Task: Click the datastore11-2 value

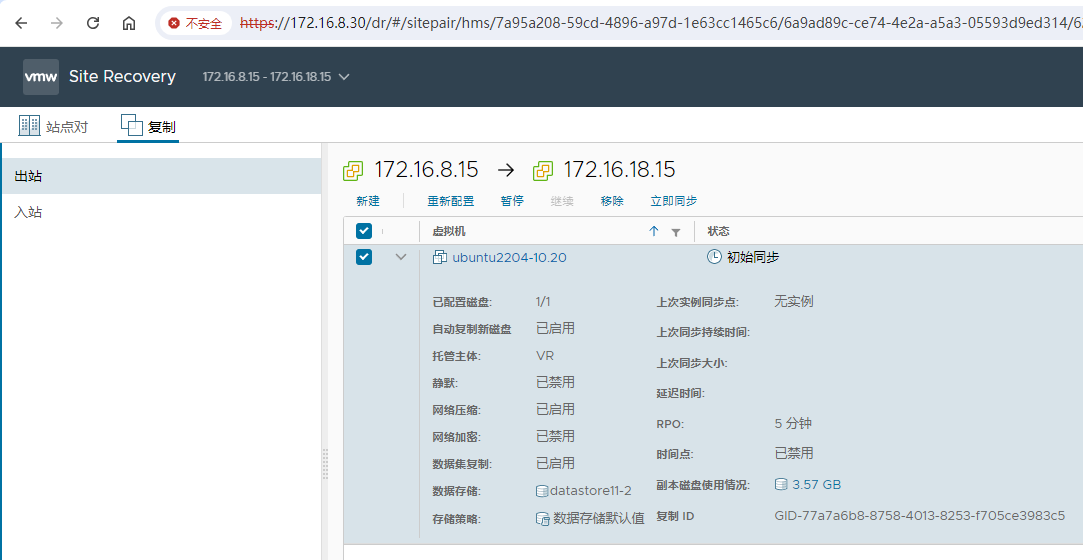Action: tap(591, 491)
